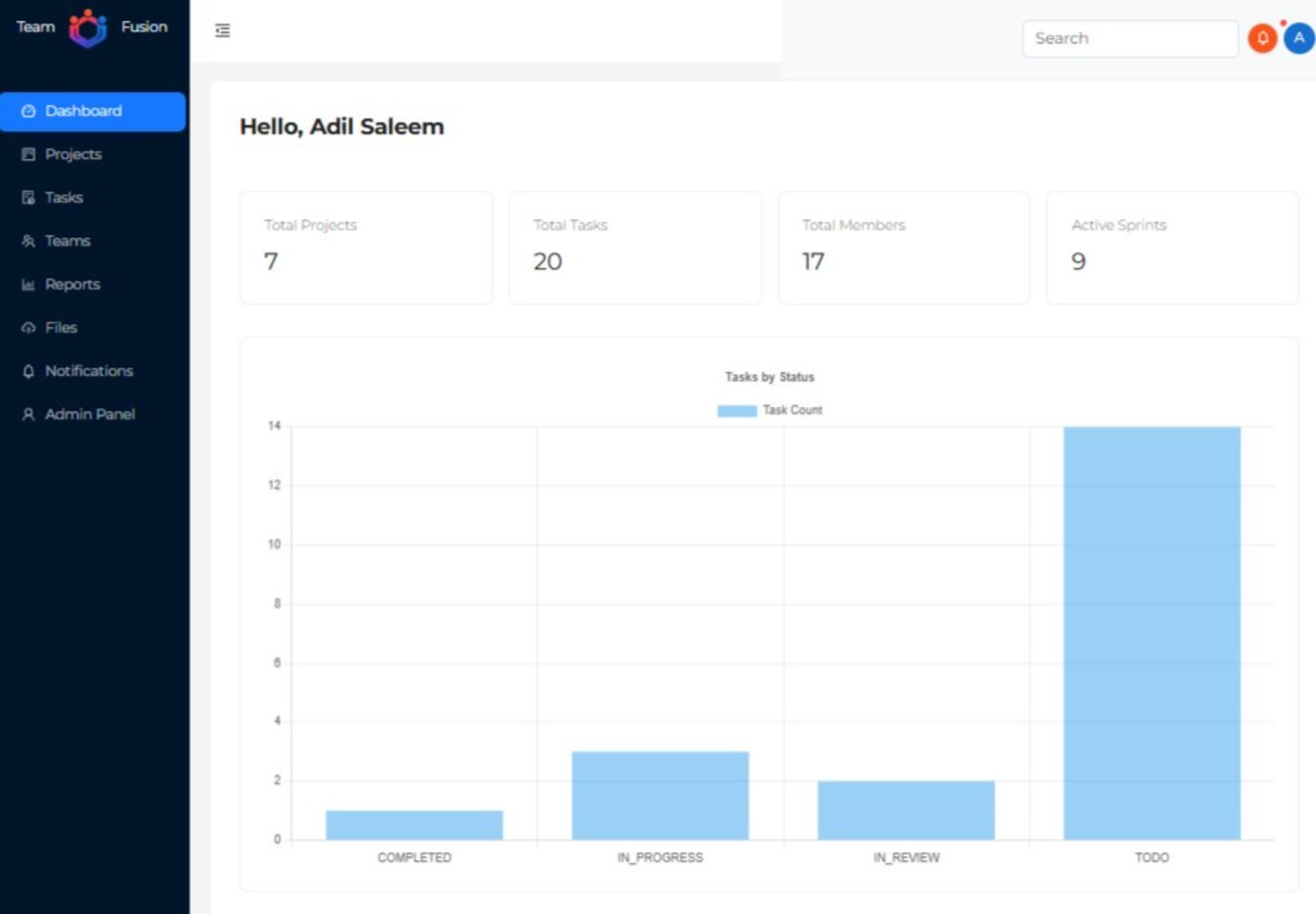The image size is (1316, 914).
Task: Click the Projects sidebar icon
Action: pyautogui.click(x=29, y=155)
